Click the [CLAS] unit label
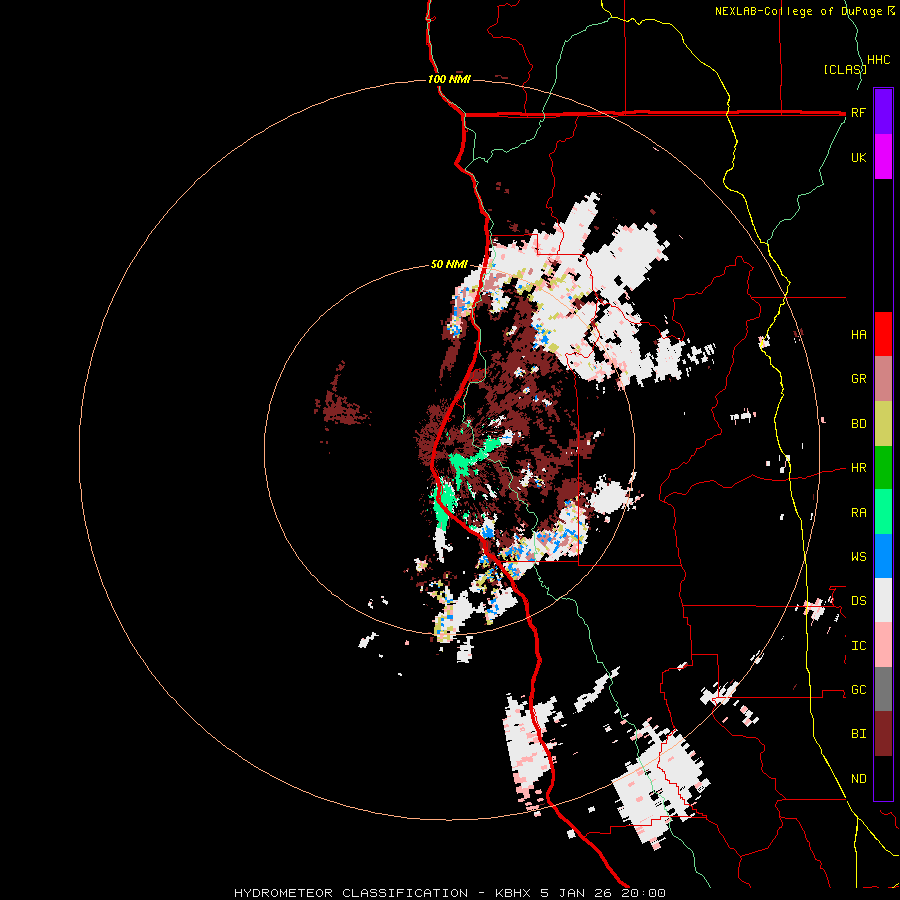 (x=845, y=69)
